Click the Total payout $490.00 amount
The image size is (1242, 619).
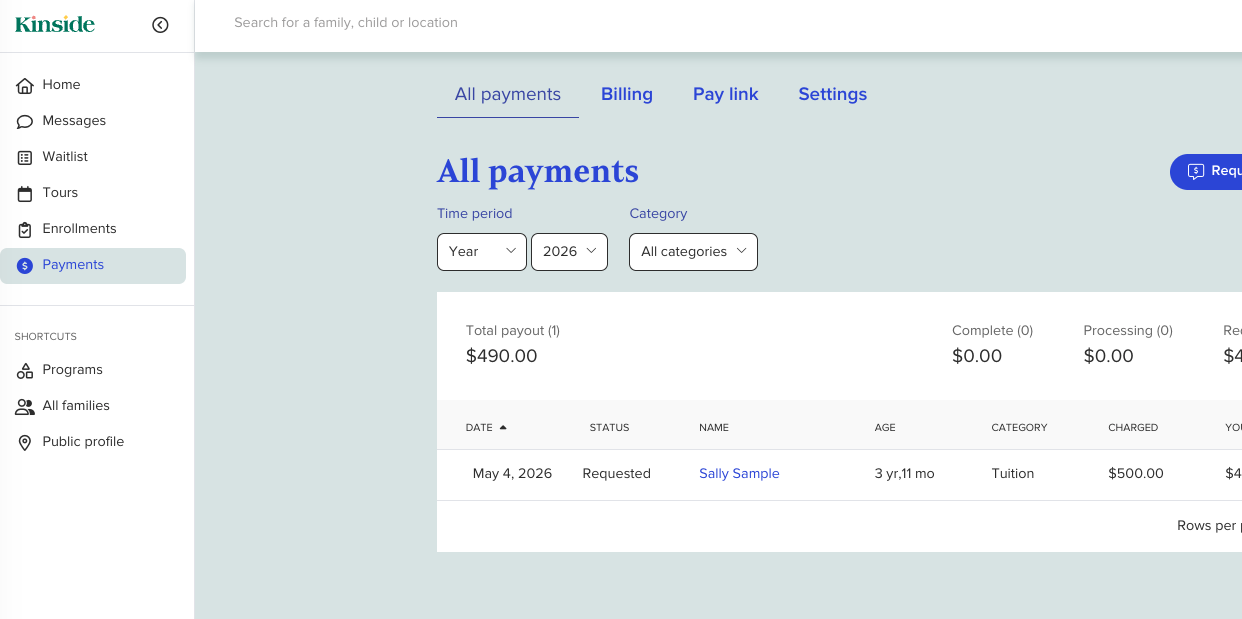502,356
